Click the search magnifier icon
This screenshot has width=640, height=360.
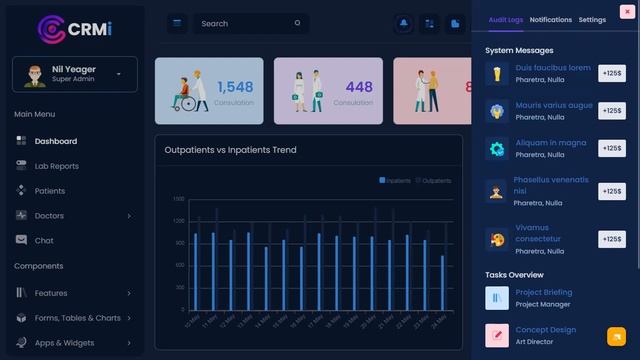298,23
